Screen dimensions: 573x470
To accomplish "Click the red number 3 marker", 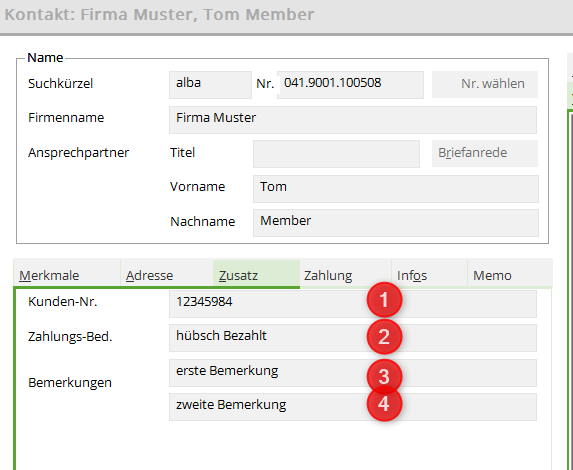I will 384,376.
